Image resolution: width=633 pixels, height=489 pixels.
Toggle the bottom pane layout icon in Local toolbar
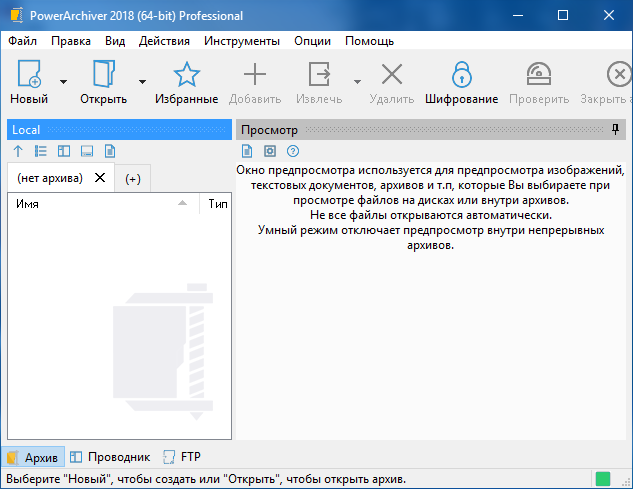click(87, 151)
